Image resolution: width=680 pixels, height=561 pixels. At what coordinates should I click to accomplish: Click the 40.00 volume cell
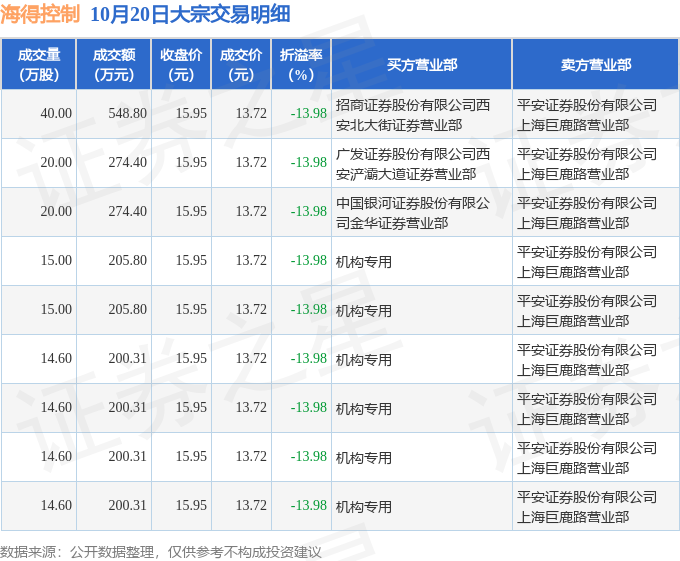click(x=56, y=114)
